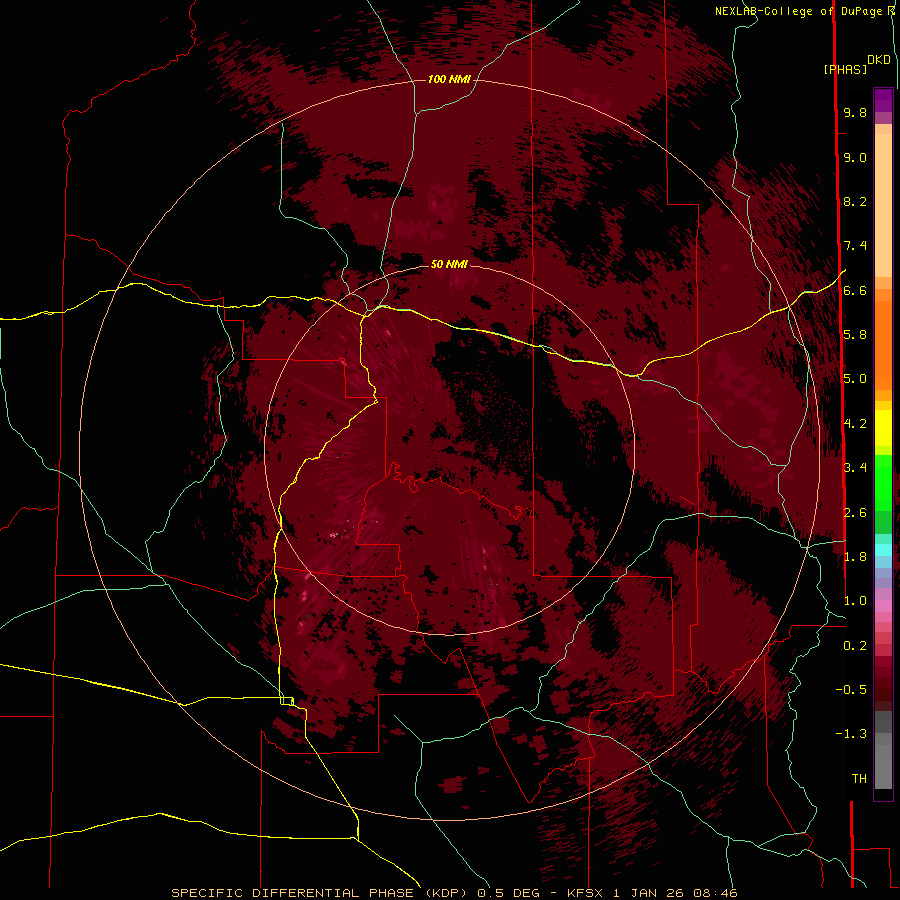This screenshot has height=900, width=900.
Task: Click the 50 NMI range ring label
Action: [x=449, y=264]
